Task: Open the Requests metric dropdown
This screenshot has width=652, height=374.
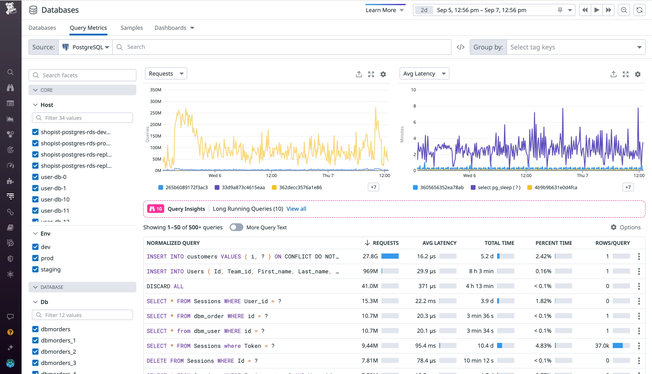Action: coord(166,74)
